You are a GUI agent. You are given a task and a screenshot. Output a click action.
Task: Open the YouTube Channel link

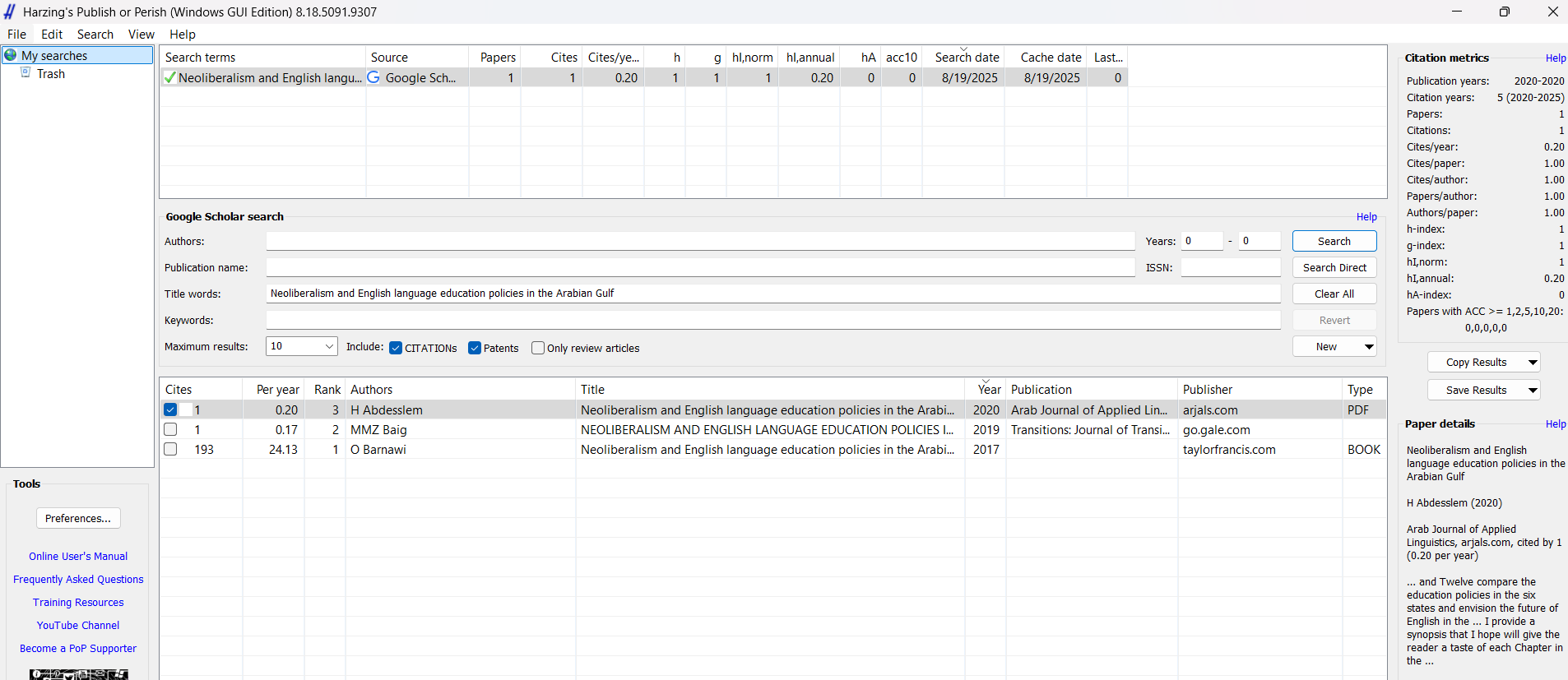[x=78, y=626]
